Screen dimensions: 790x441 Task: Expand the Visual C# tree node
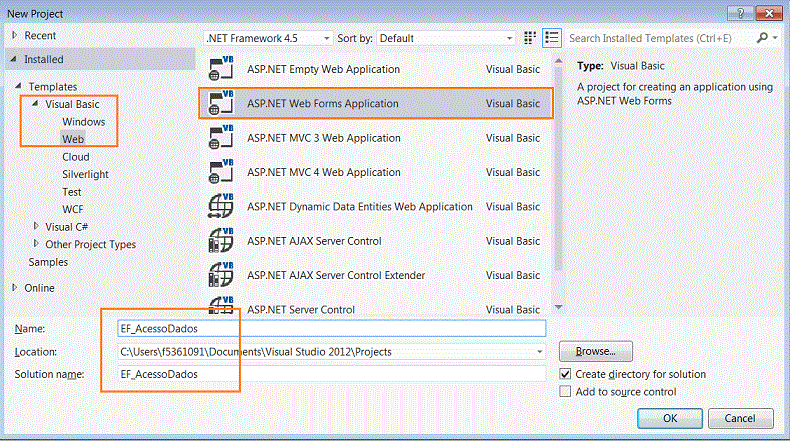coord(36,226)
